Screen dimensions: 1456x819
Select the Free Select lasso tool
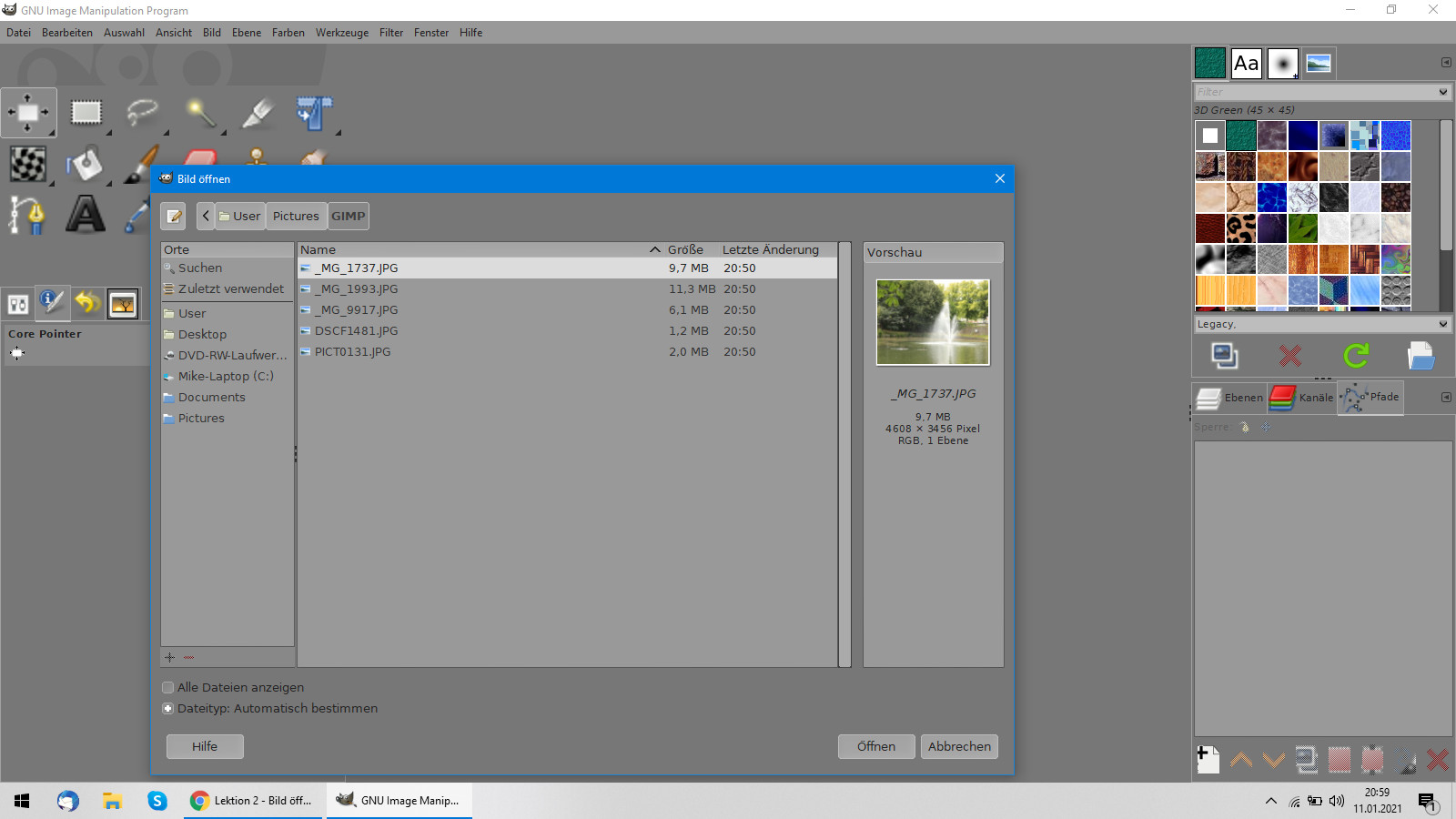pyautogui.click(x=143, y=113)
